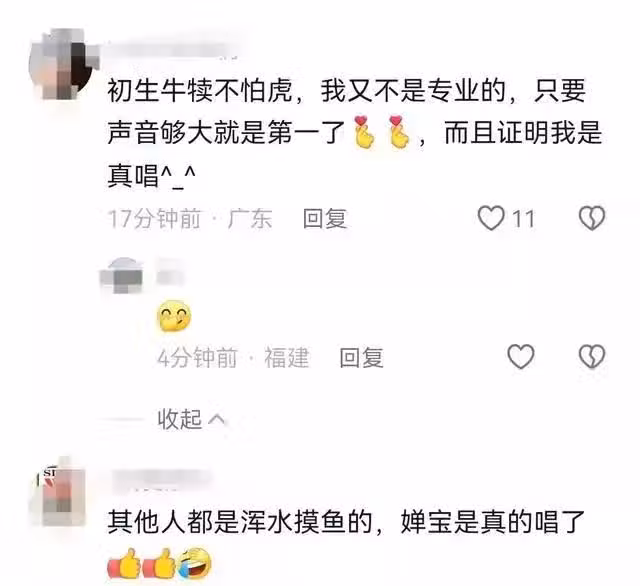Viewport: 640px width, 586px height.
Task: Open the reply author's blurred name
Action: click(170, 271)
